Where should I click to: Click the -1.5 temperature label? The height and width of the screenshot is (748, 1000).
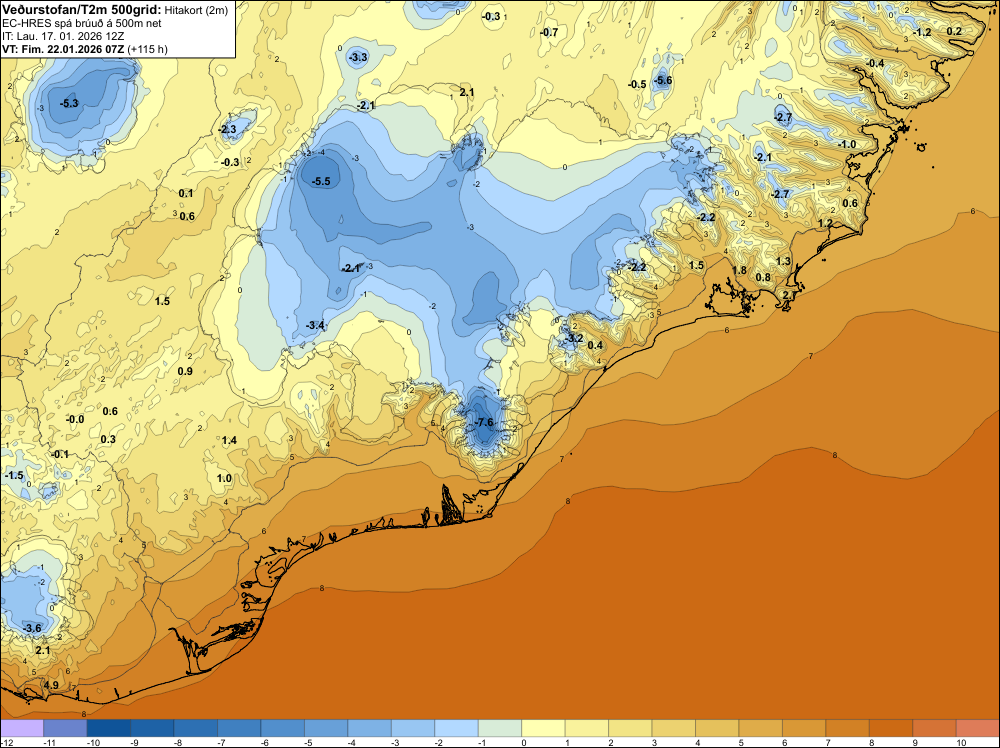click(x=13, y=475)
